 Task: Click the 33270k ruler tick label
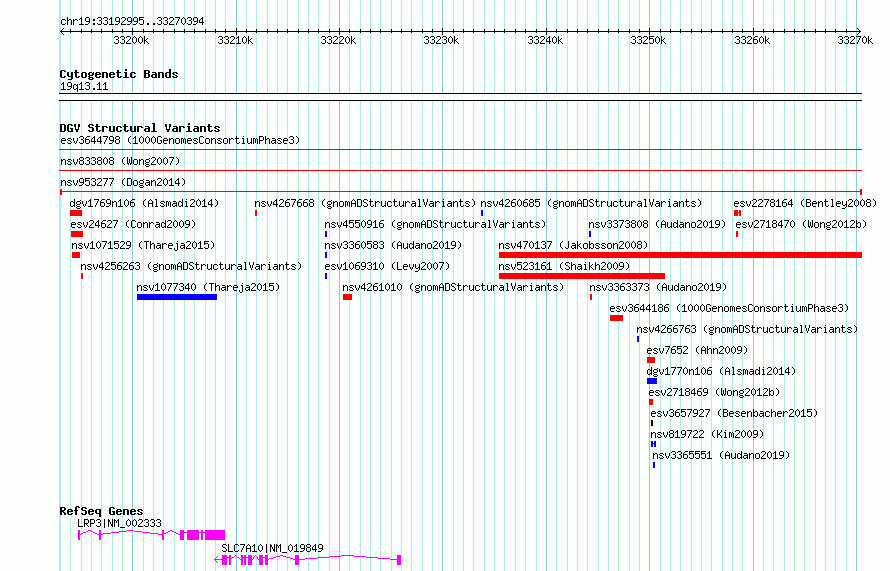pyautogui.click(x=855, y=40)
